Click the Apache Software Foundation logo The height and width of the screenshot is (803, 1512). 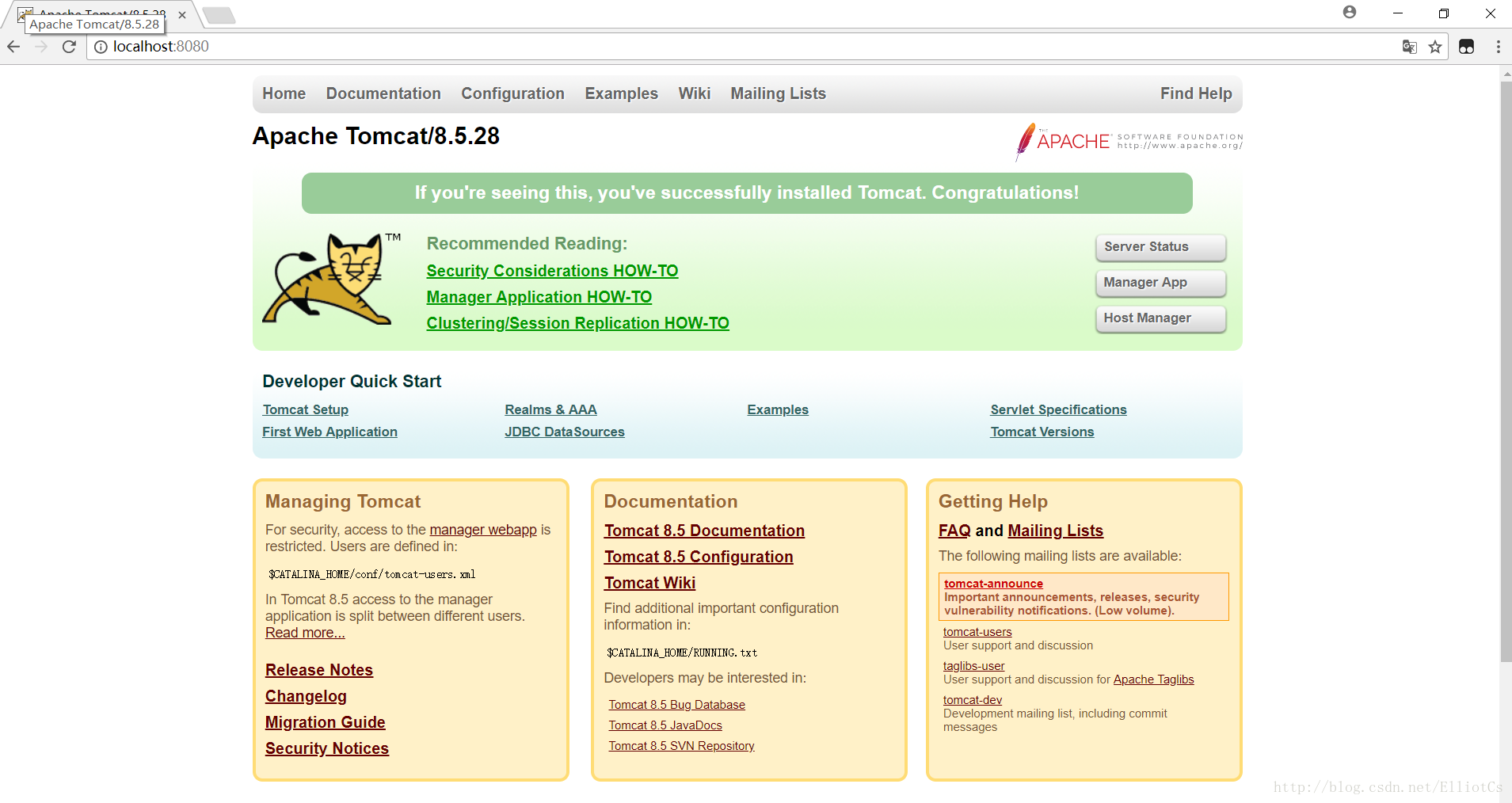point(1129,142)
